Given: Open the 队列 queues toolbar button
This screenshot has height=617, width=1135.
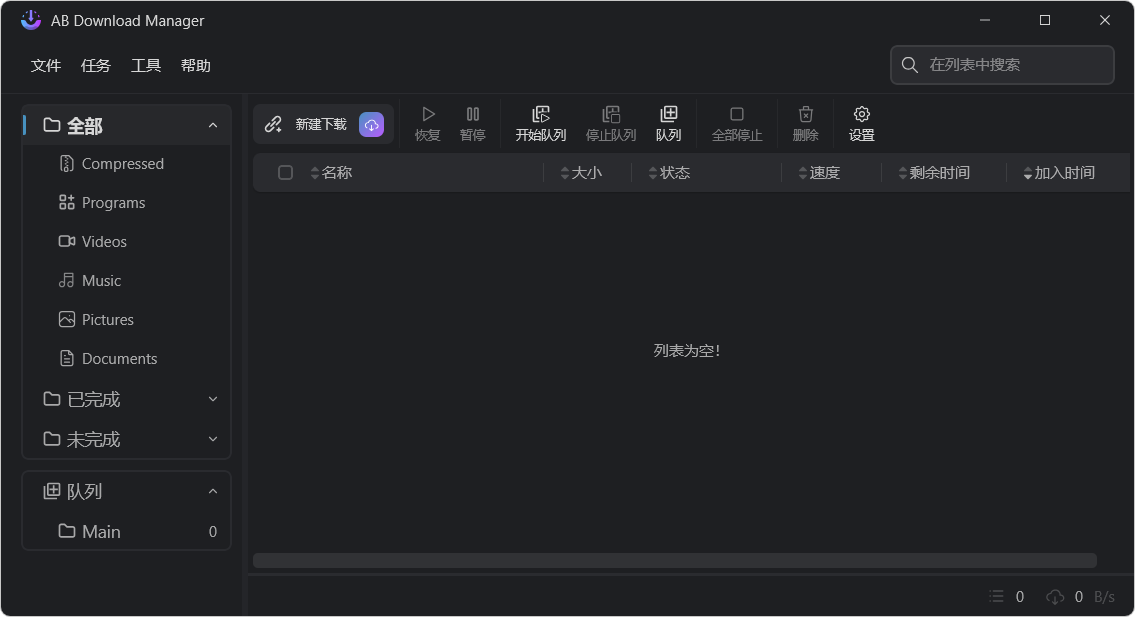Looking at the screenshot, I should click(668, 124).
